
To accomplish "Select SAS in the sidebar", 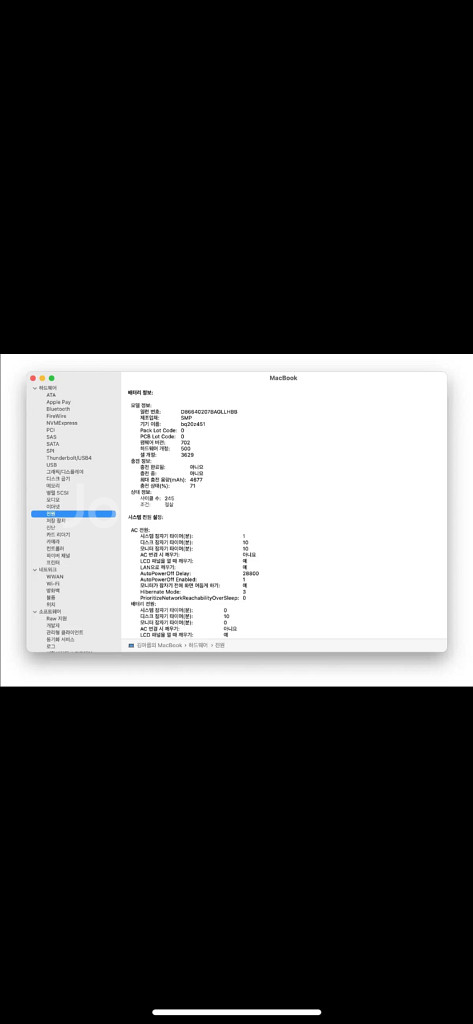I will click(x=51, y=437).
